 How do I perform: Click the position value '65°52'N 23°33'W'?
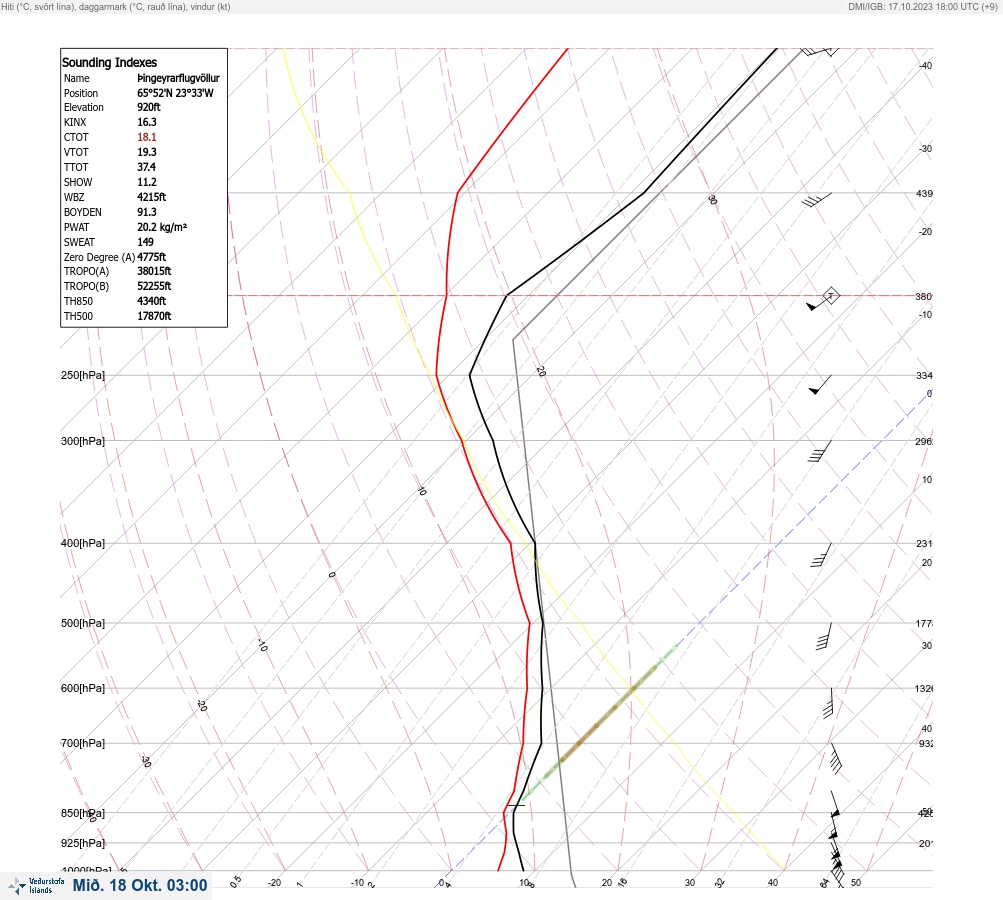pyautogui.click(x=175, y=93)
